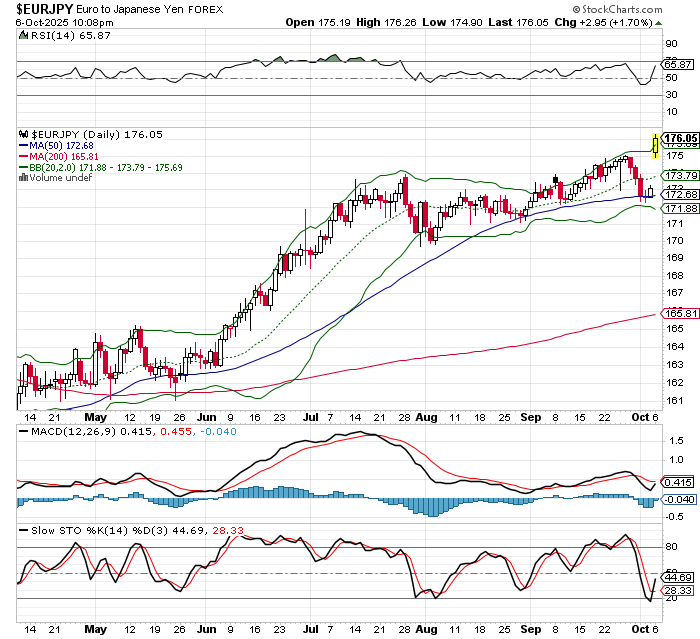Click the 176.05 last price label
Viewport: 700px width, 639px height.
(679, 138)
